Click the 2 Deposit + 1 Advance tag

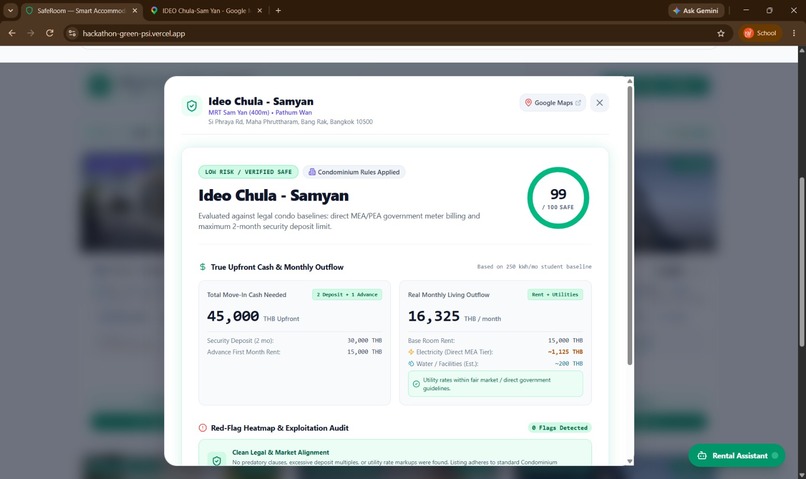pos(347,294)
